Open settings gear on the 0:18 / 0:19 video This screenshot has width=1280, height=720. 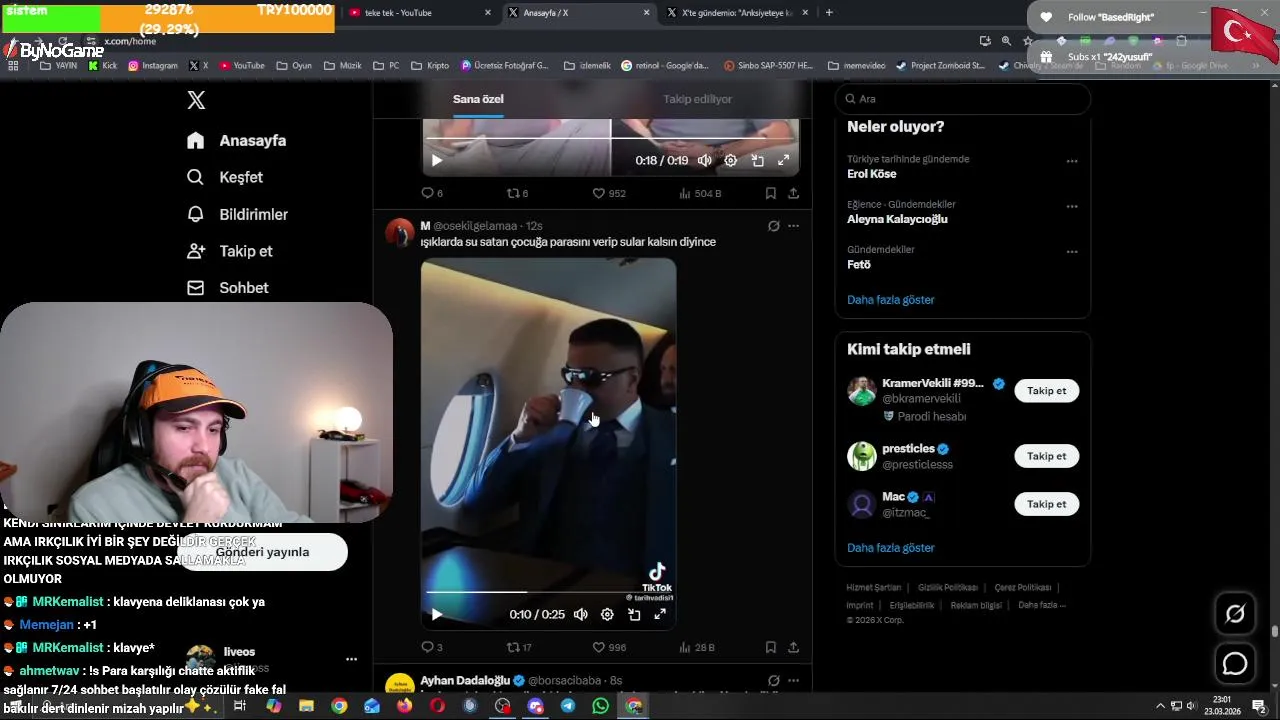pos(731,160)
